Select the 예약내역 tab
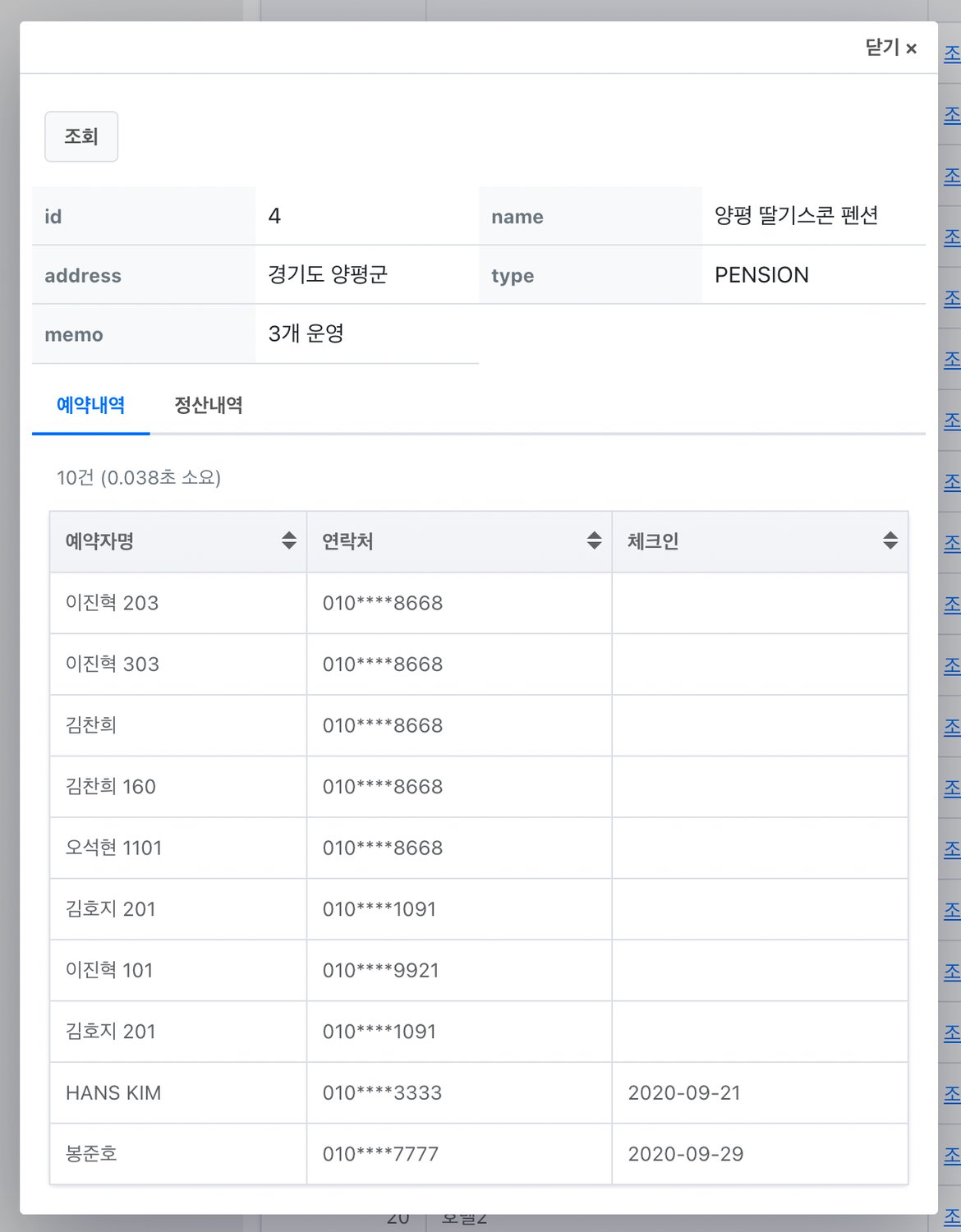The height and width of the screenshot is (1232, 961). 90,405
